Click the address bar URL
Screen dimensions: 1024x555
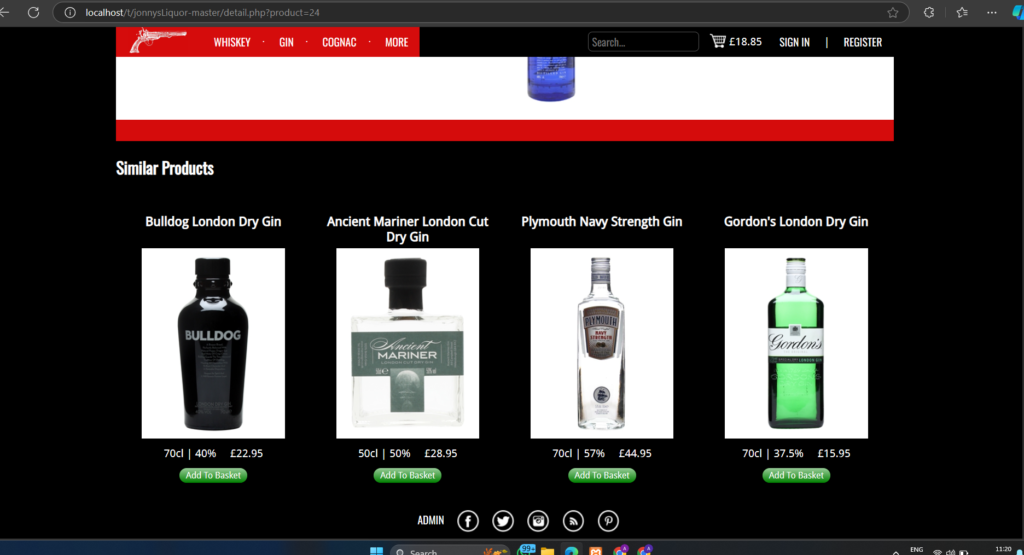point(202,12)
